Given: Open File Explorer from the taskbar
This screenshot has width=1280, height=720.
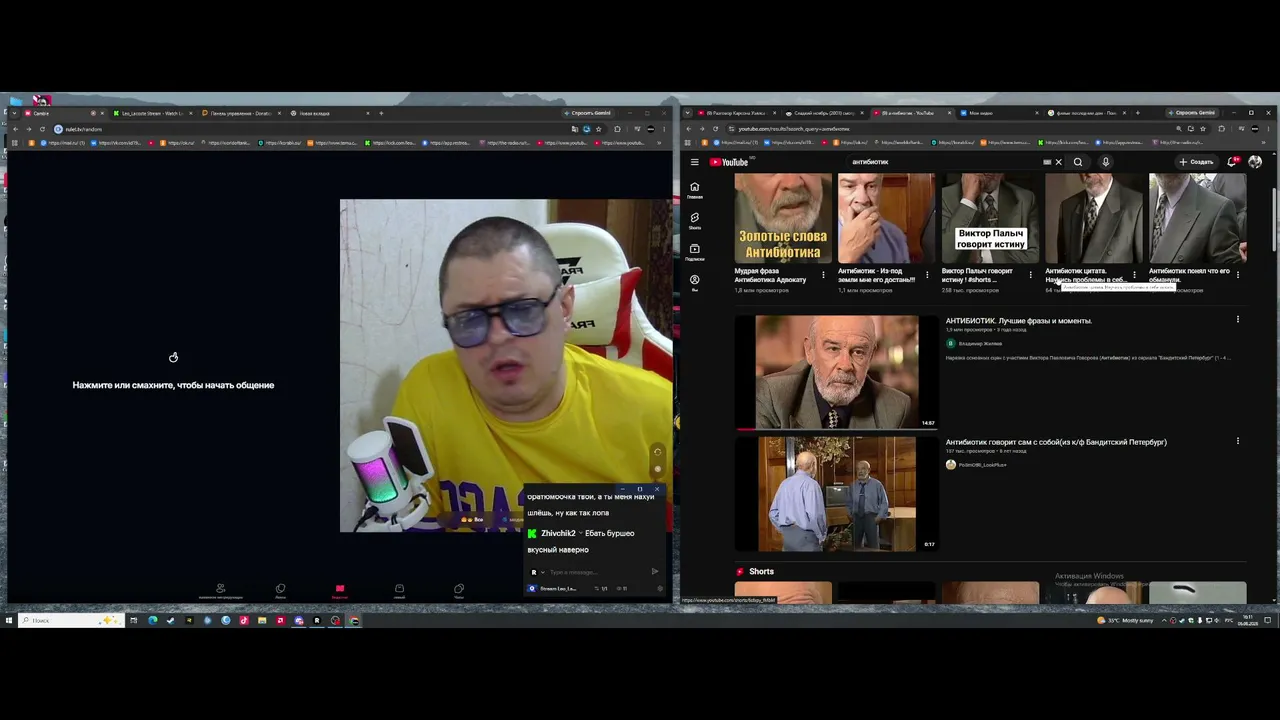Looking at the screenshot, I should pos(262,620).
